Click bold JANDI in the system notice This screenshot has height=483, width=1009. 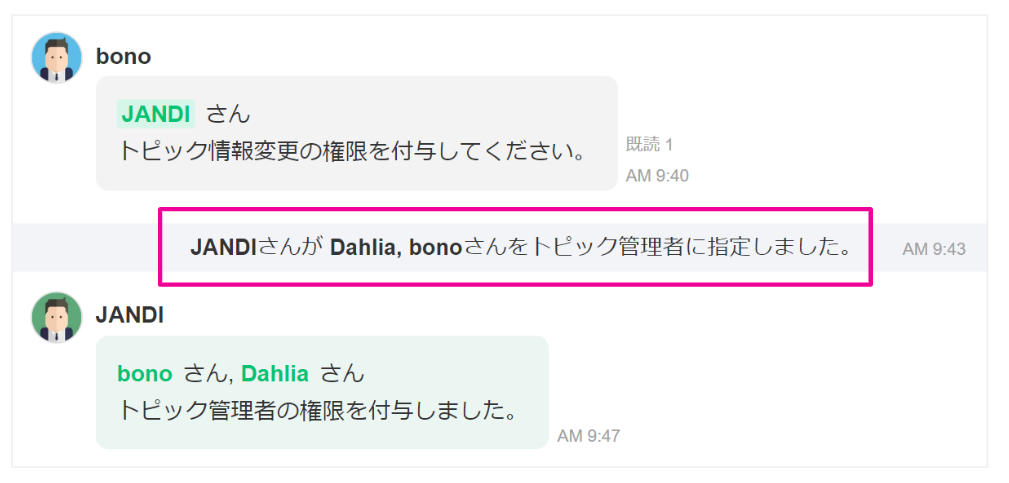tap(224, 247)
